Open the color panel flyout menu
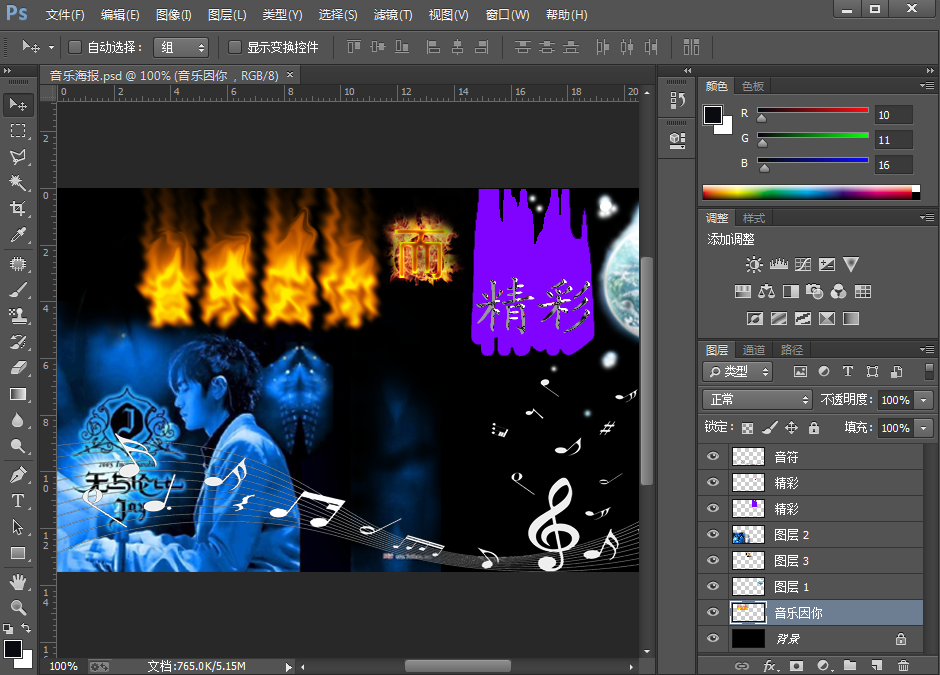 (927, 86)
